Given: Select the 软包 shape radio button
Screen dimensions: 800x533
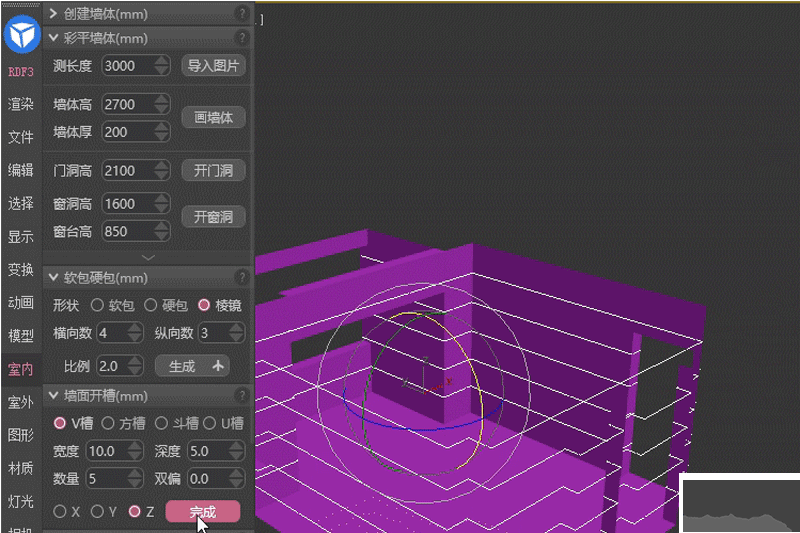Looking at the screenshot, I should point(98,304).
